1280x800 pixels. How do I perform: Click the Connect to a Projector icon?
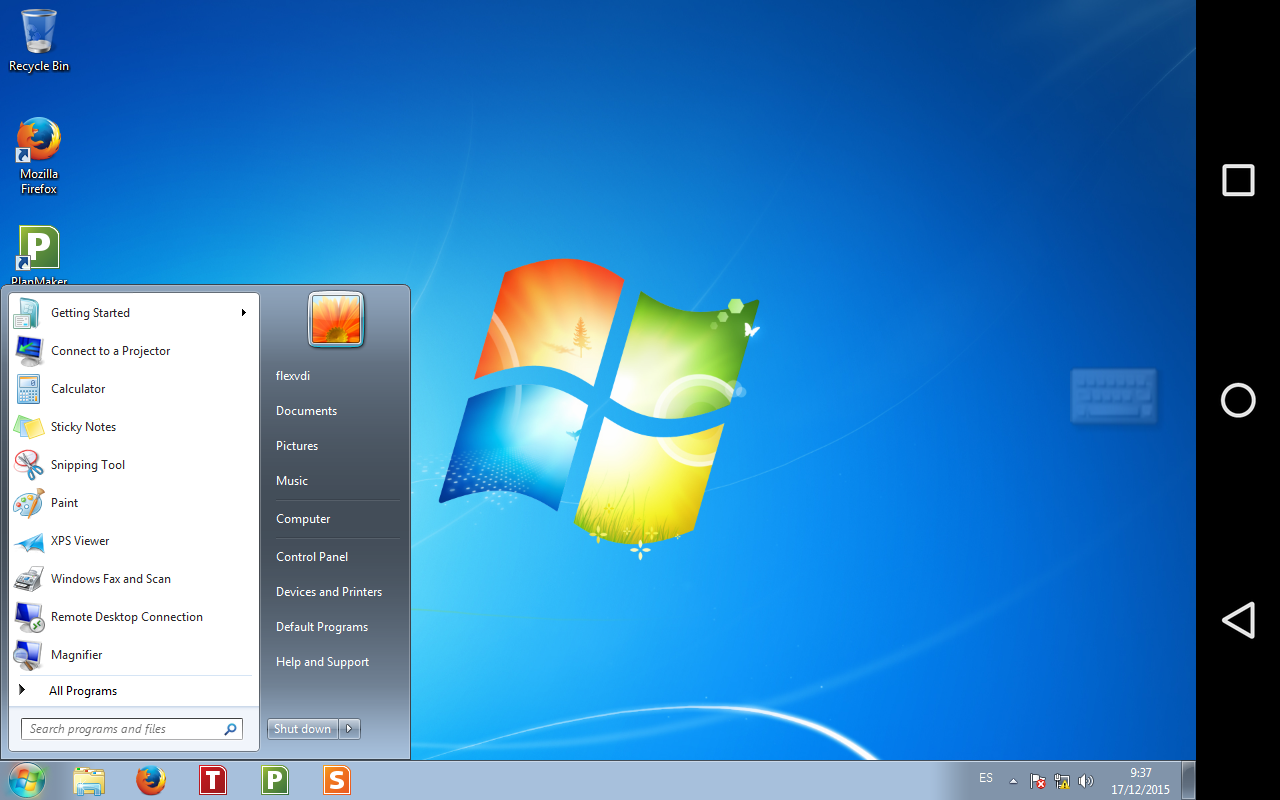(x=27, y=351)
